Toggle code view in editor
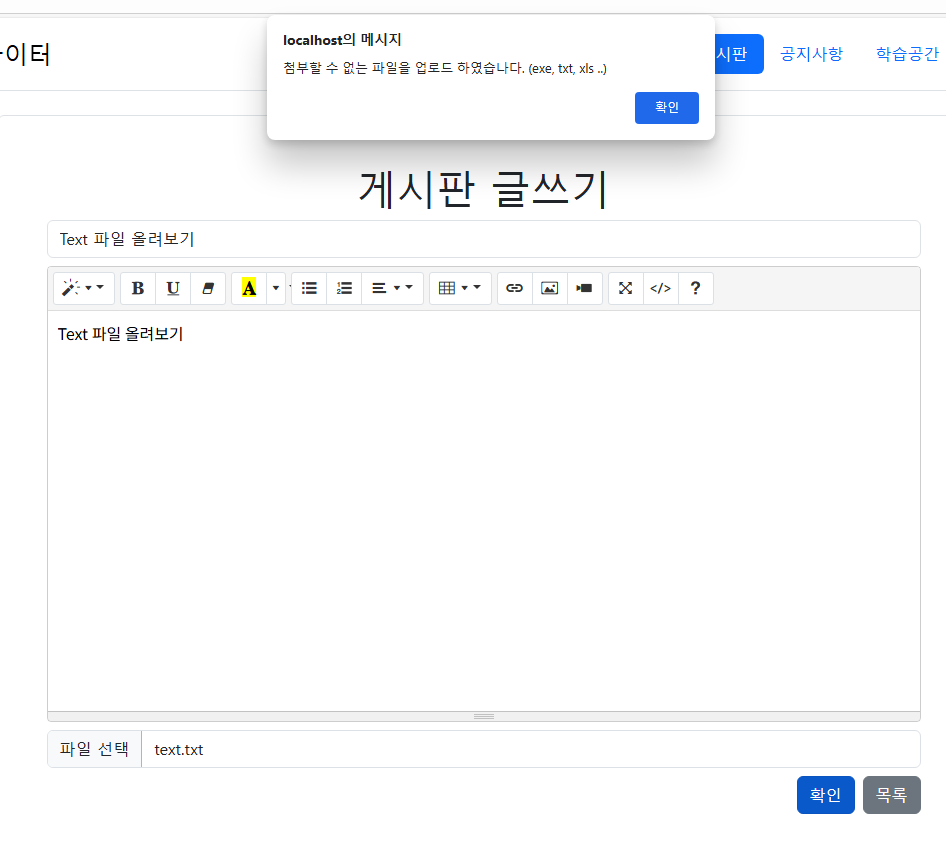 click(661, 288)
